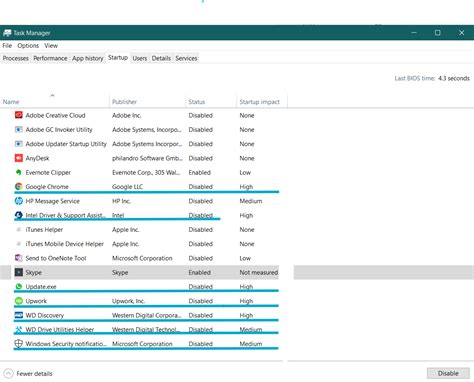Select the Evernote Clipper name text
Screen dimensions: 474x382
(x=48, y=173)
